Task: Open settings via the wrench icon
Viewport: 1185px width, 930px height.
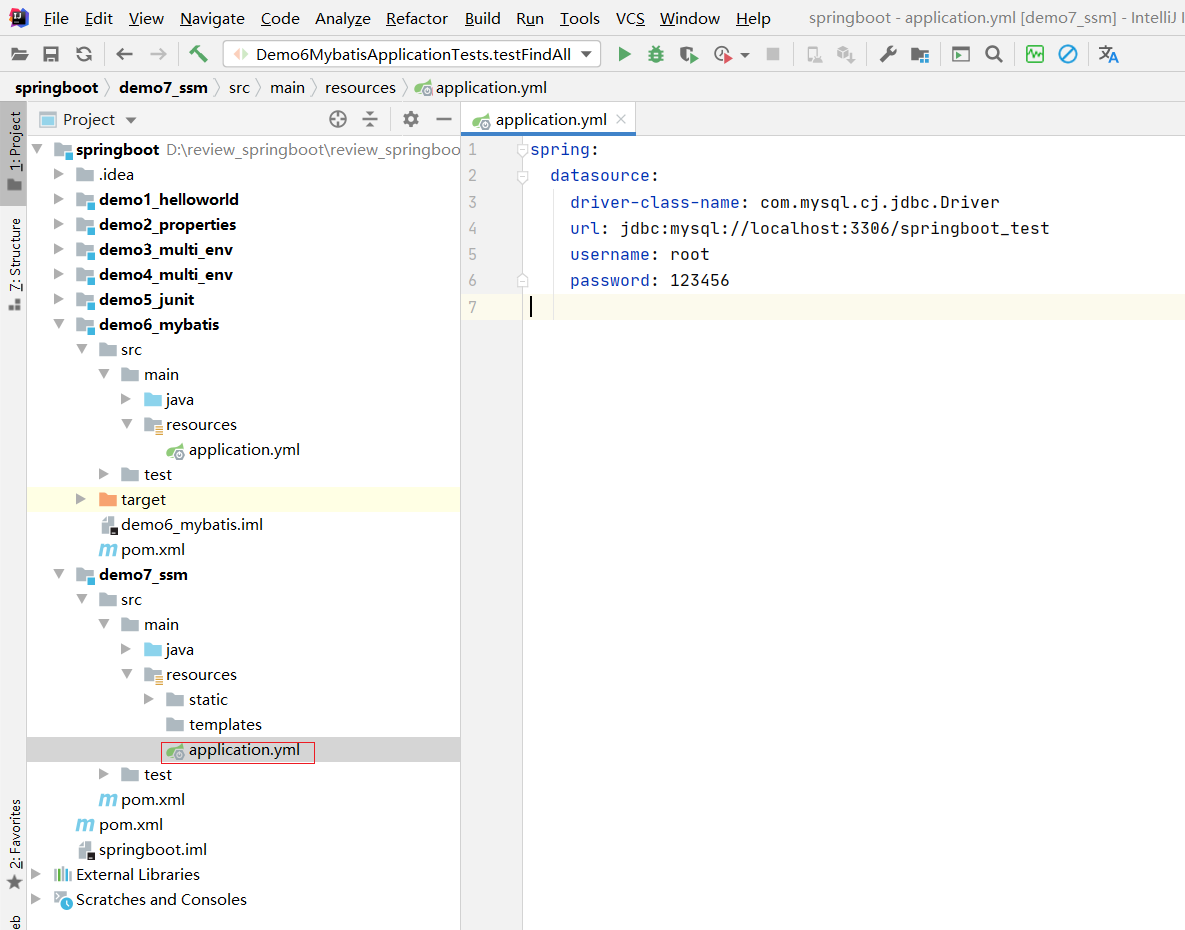Action: 887,54
